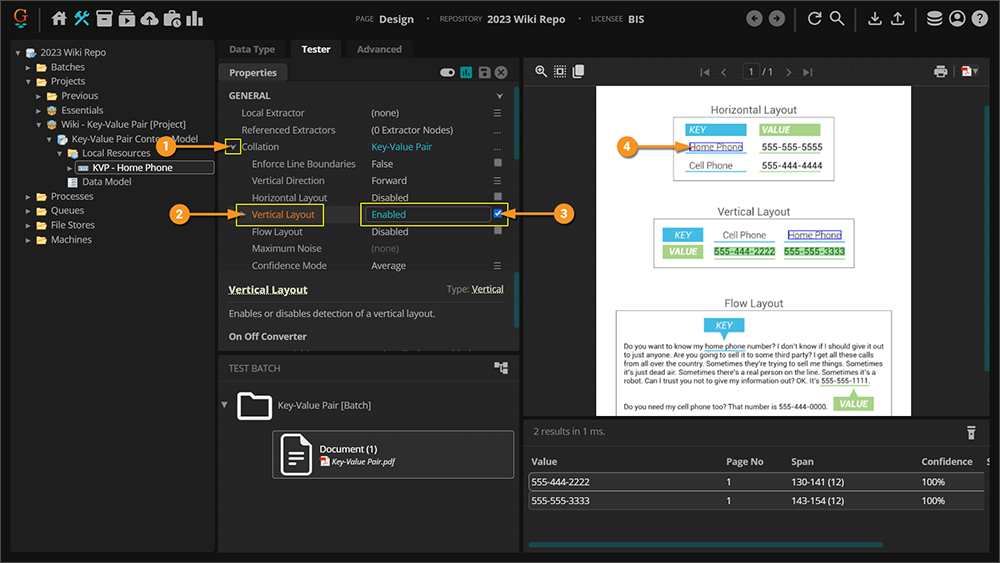Open the Home page icon

tap(59, 18)
